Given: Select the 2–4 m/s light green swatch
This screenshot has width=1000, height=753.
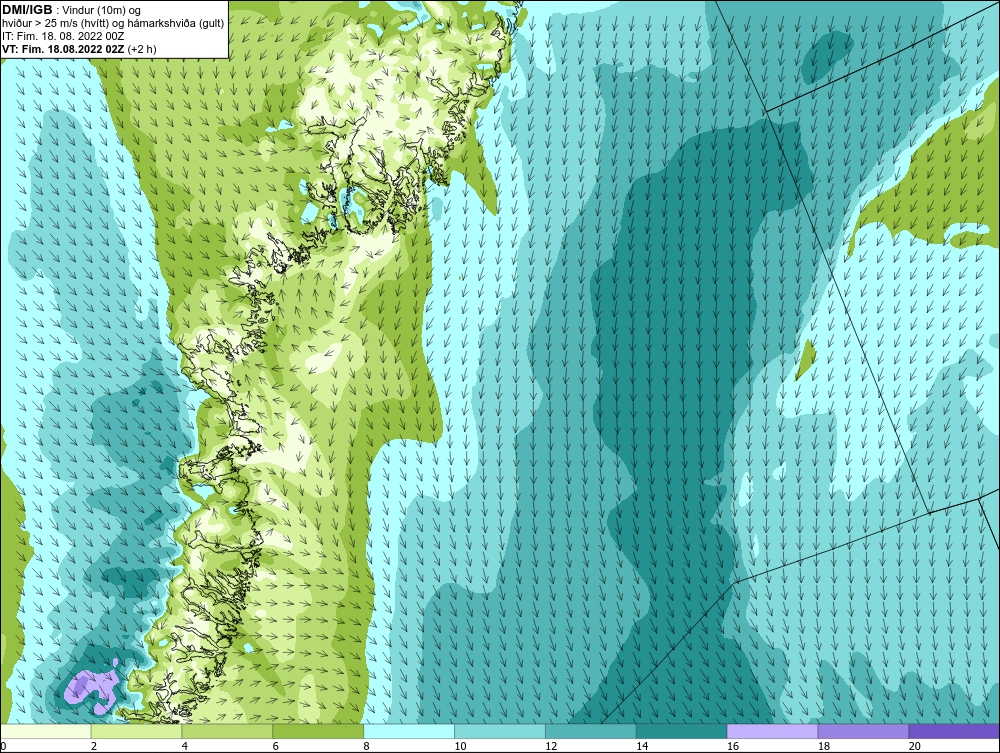Looking at the screenshot, I should pyautogui.click(x=136, y=731).
